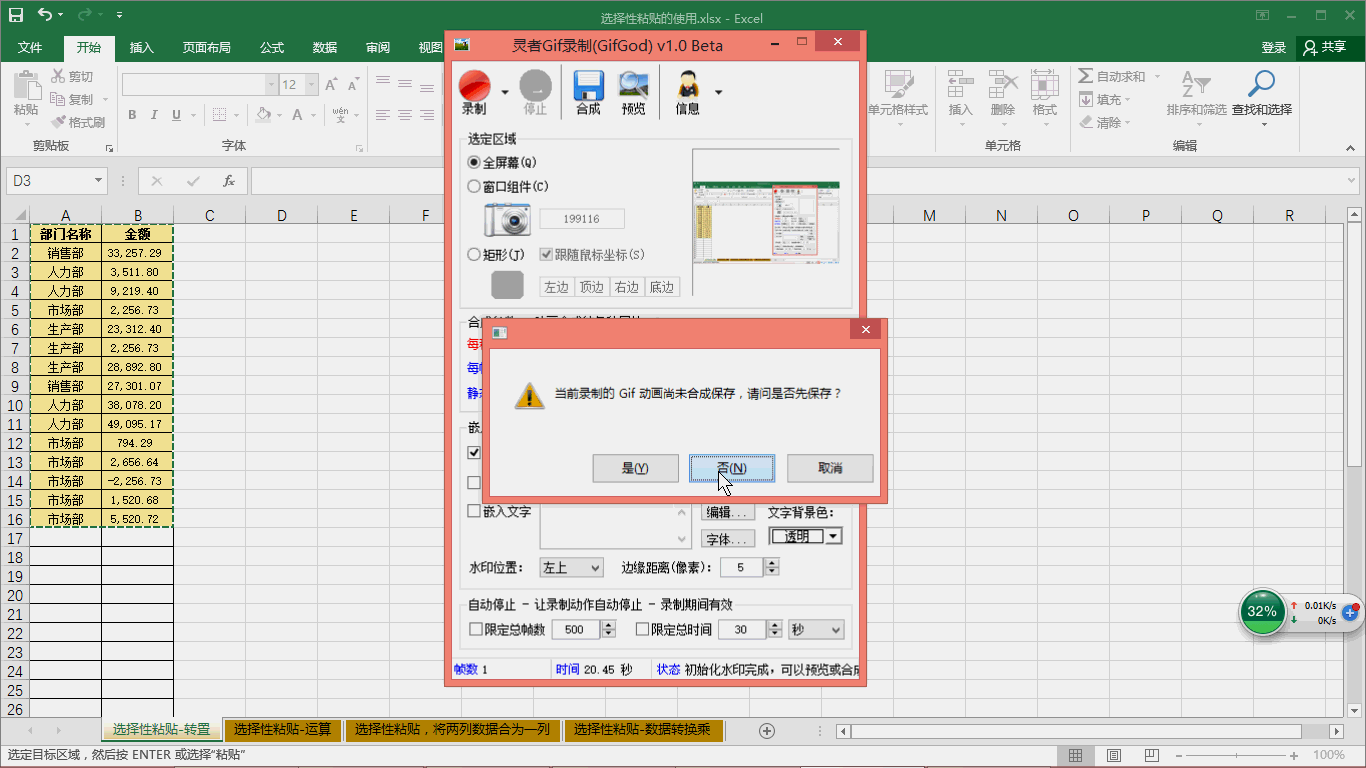Open the 水印位置 左上 dropdown
This screenshot has width=1366, height=768.
coord(571,567)
